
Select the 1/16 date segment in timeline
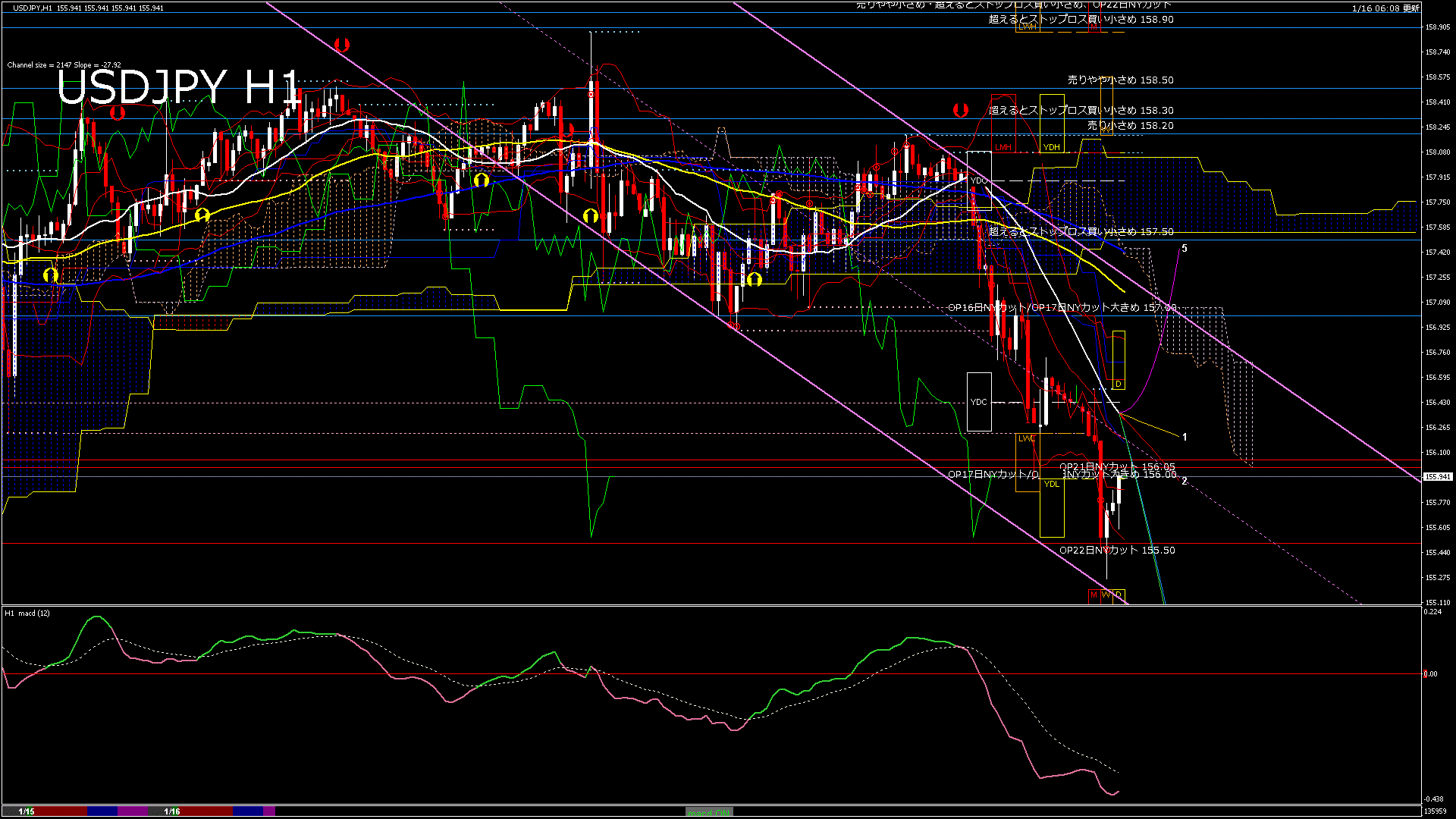(172, 811)
